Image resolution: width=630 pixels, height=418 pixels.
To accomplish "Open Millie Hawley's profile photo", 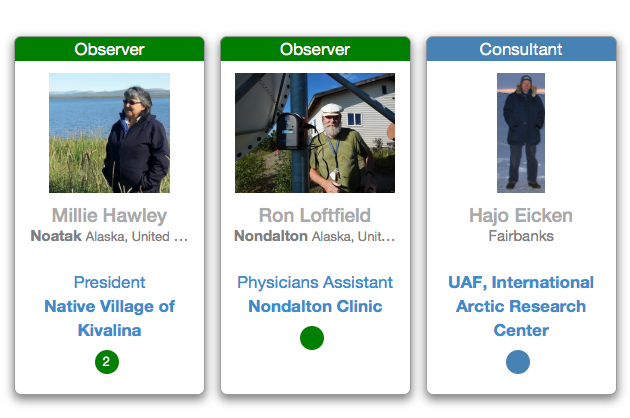I will pyautogui.click(x=109, y=132).
